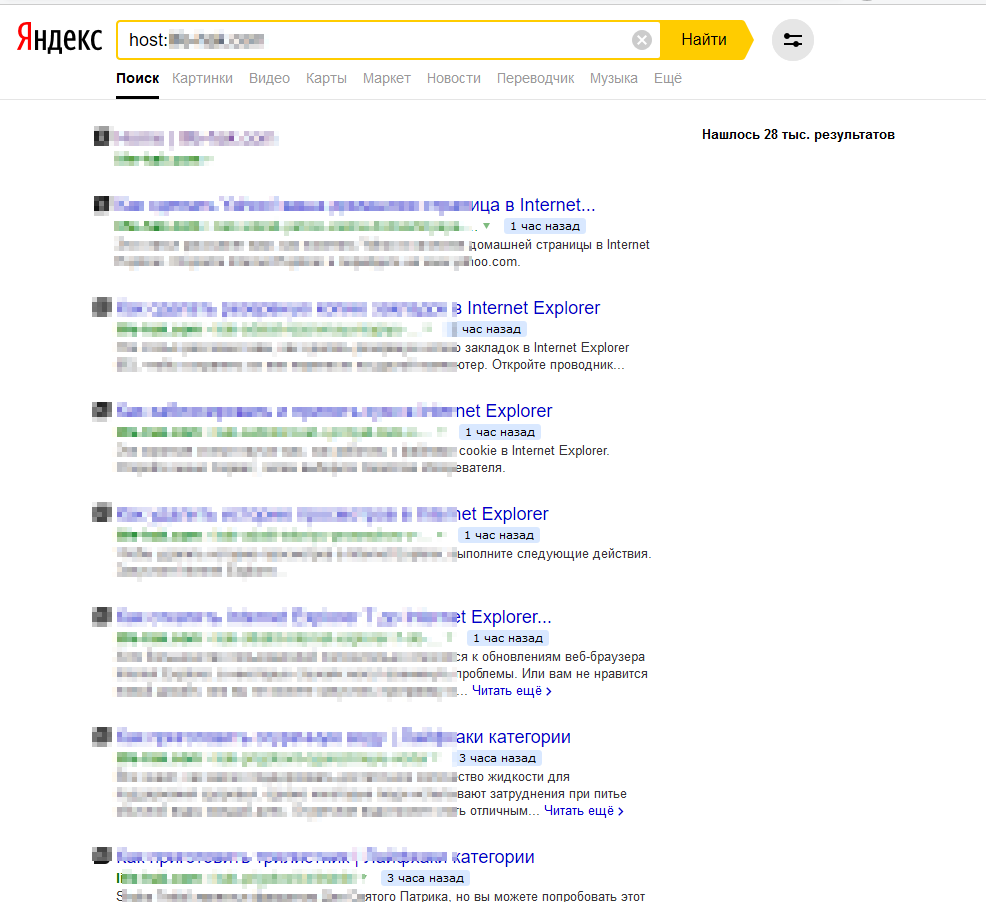986x902 pixels.
Task: Click the '3 часа назад' badge on the last result
Action: pyautogui.click(x=425, y=878)
